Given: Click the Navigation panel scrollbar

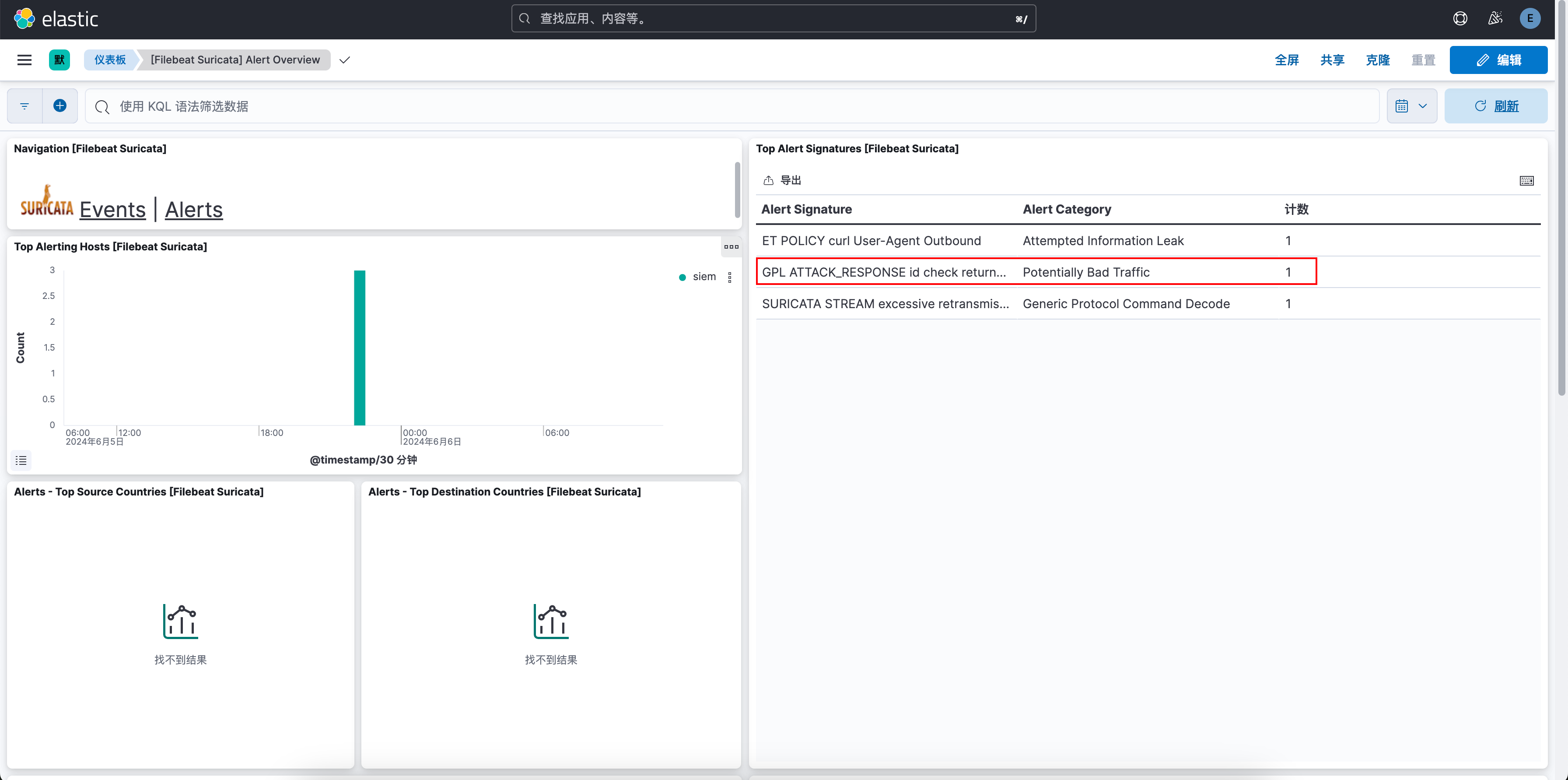Looking at the screenshot, I should click(x=737, y=190).
